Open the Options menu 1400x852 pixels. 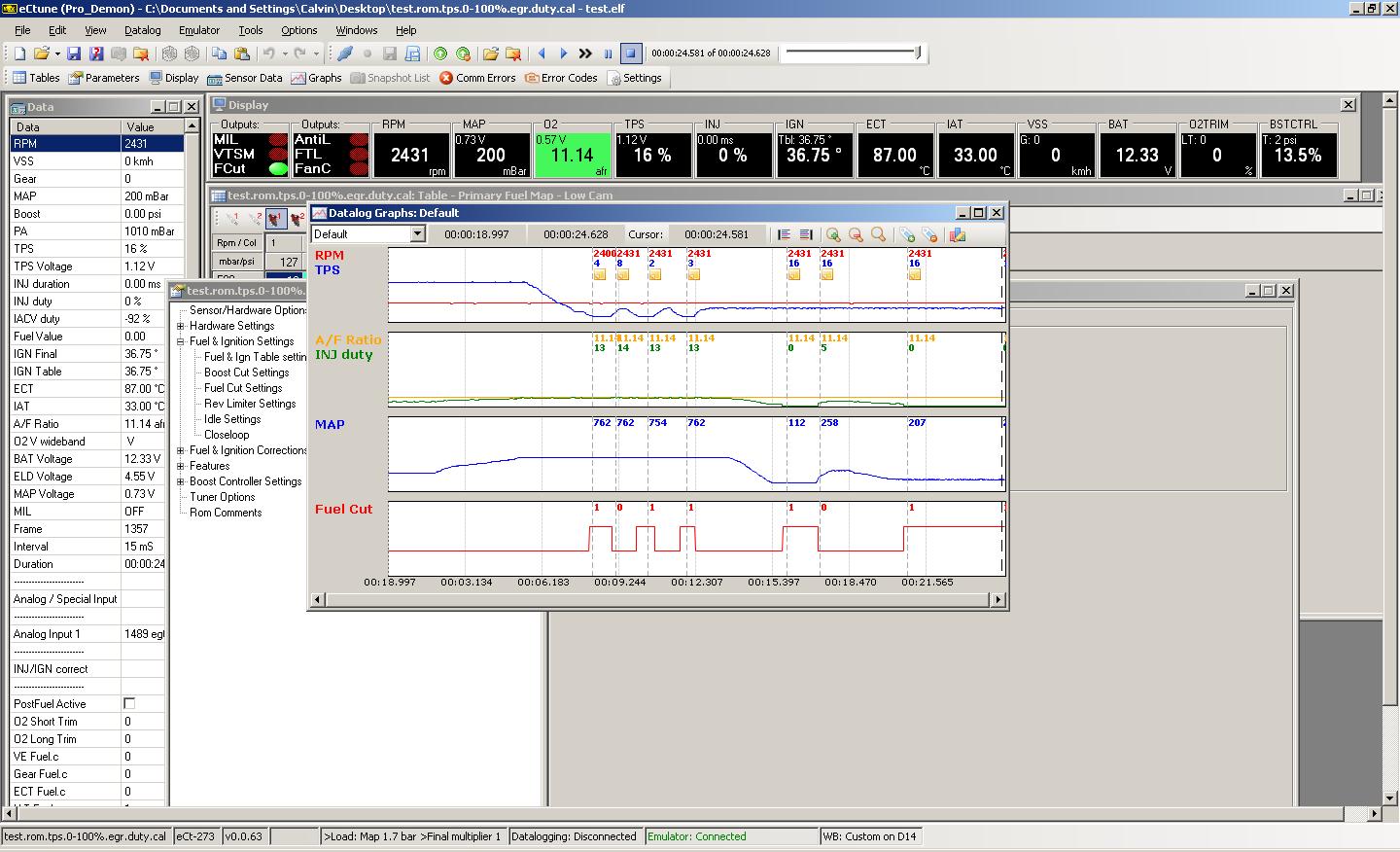pyautogui.click(x=299, y=30)
